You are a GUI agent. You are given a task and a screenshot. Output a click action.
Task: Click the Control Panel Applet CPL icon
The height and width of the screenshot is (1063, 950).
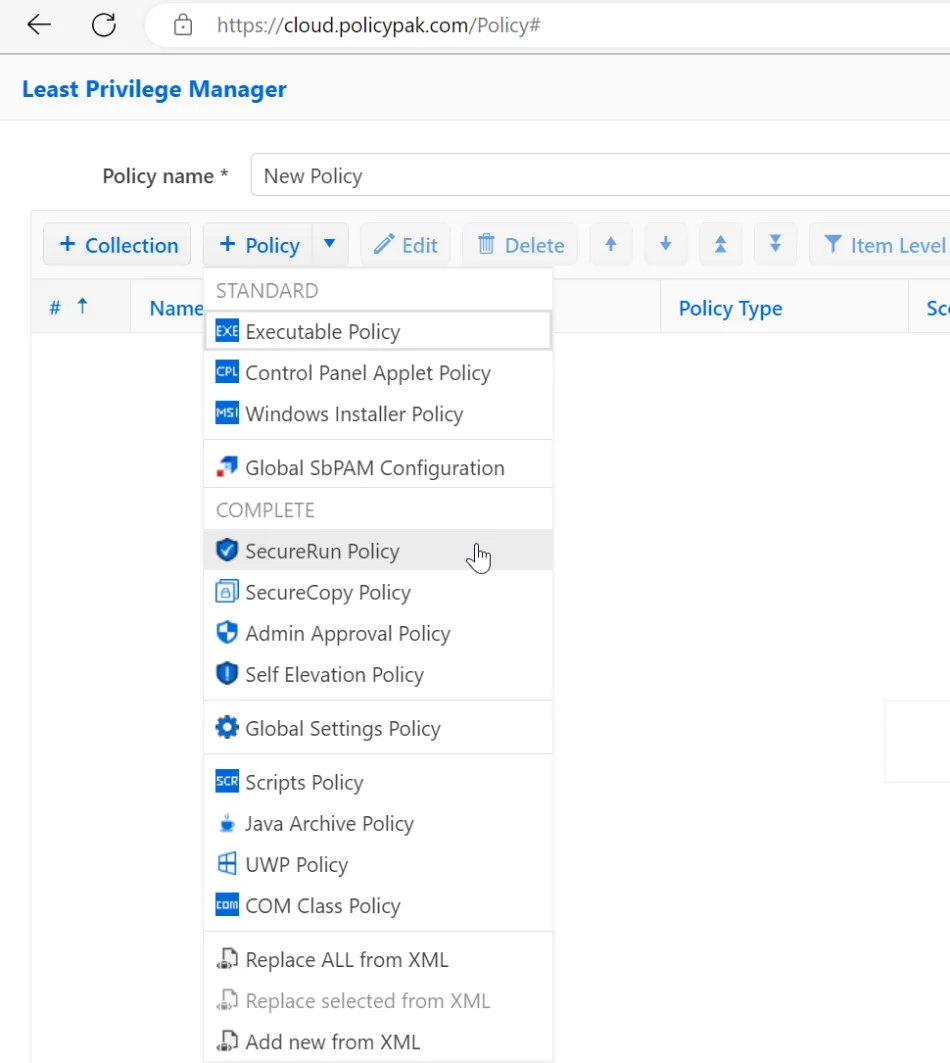(227, 372)
